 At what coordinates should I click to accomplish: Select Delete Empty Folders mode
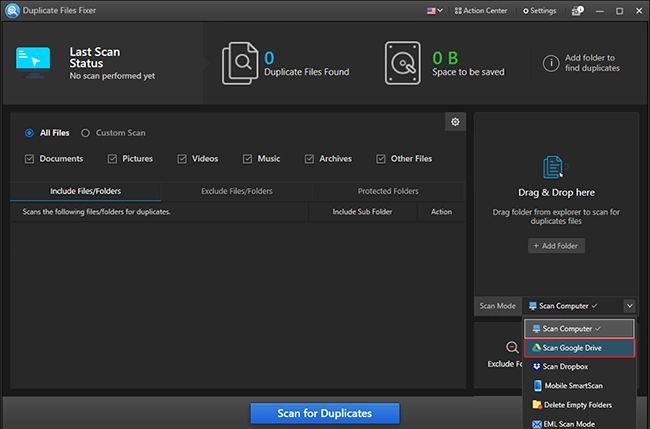[x=579, y=405]
